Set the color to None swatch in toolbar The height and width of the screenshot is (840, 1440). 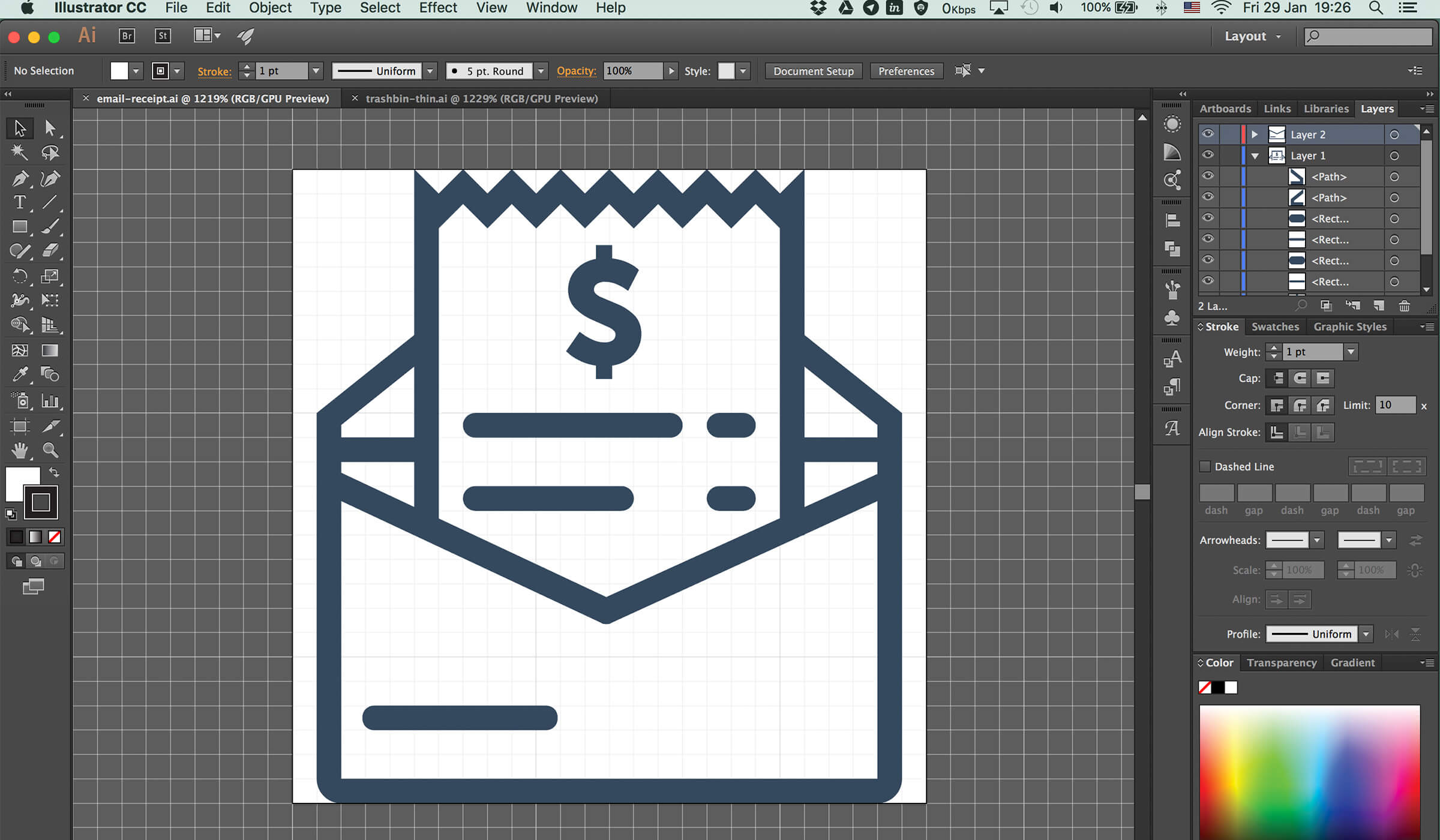click(x=55, y=537)
